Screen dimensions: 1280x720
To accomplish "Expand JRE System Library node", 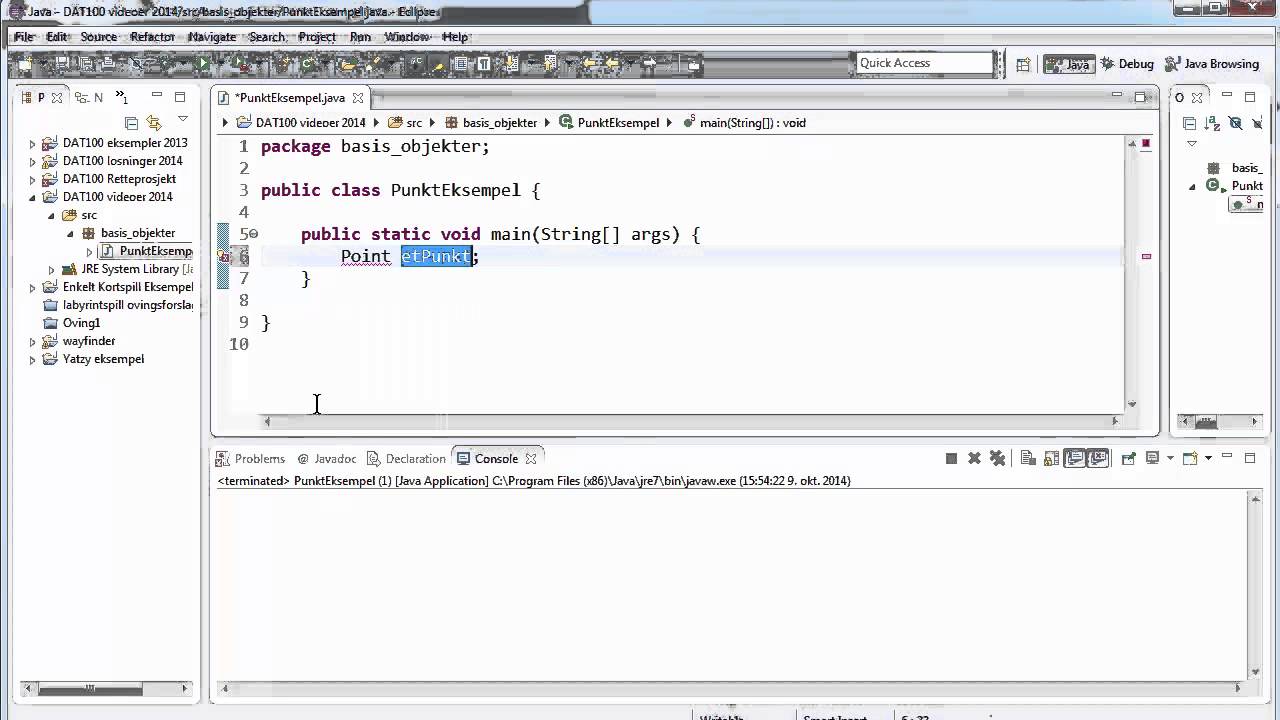I will tap(51, 270).
